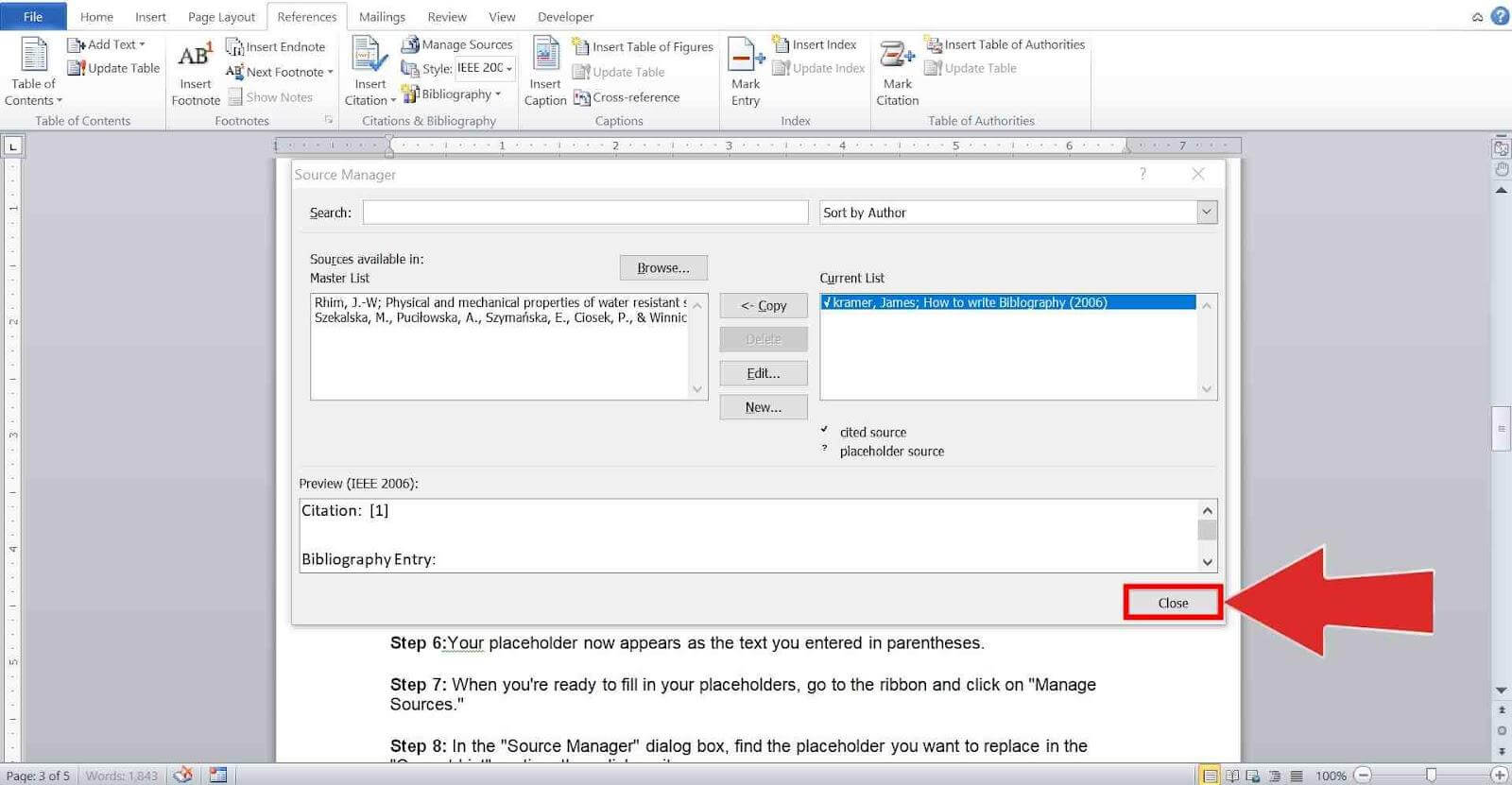
Task: Click the Insert Caption icon
Action: 545,54
